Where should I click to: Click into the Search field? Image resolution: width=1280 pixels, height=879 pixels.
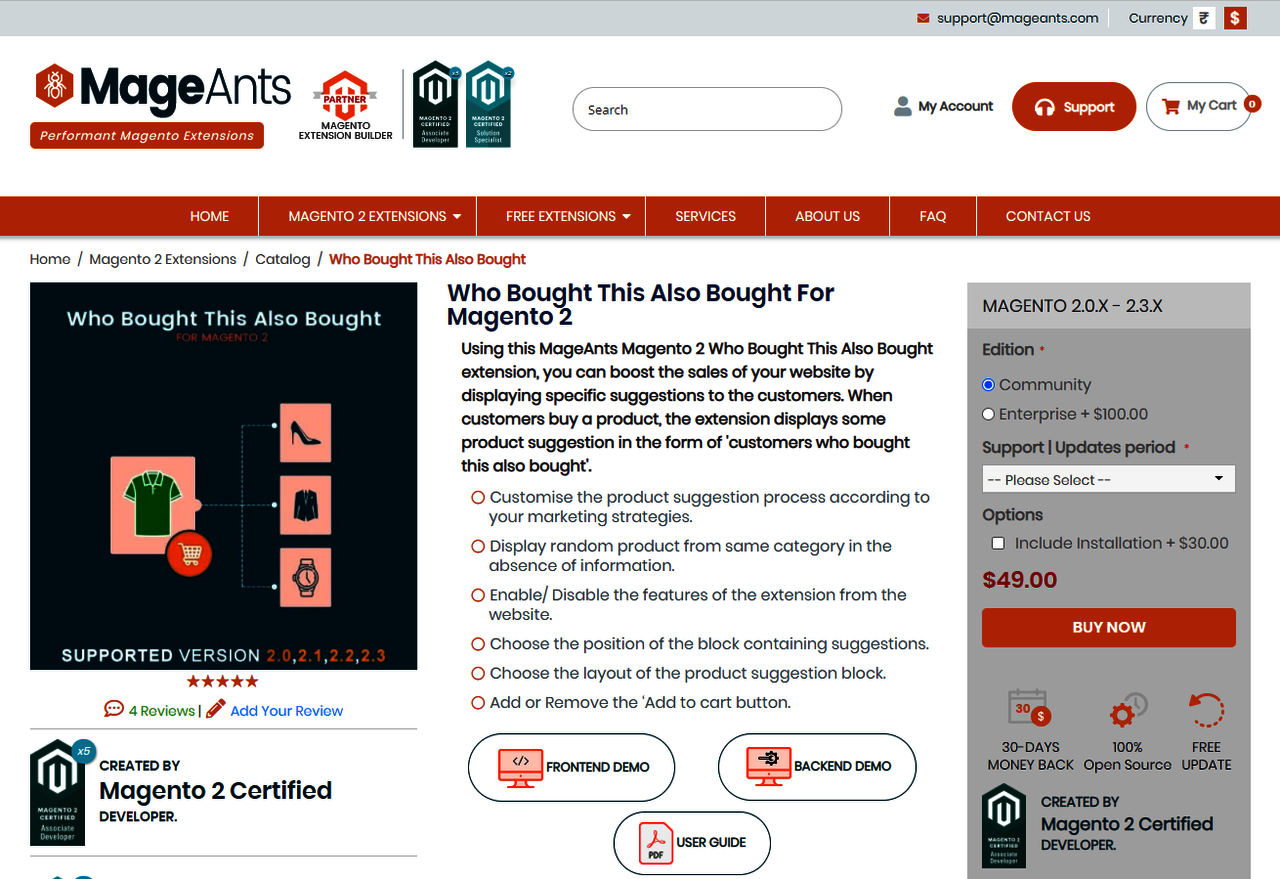point(706,109)
